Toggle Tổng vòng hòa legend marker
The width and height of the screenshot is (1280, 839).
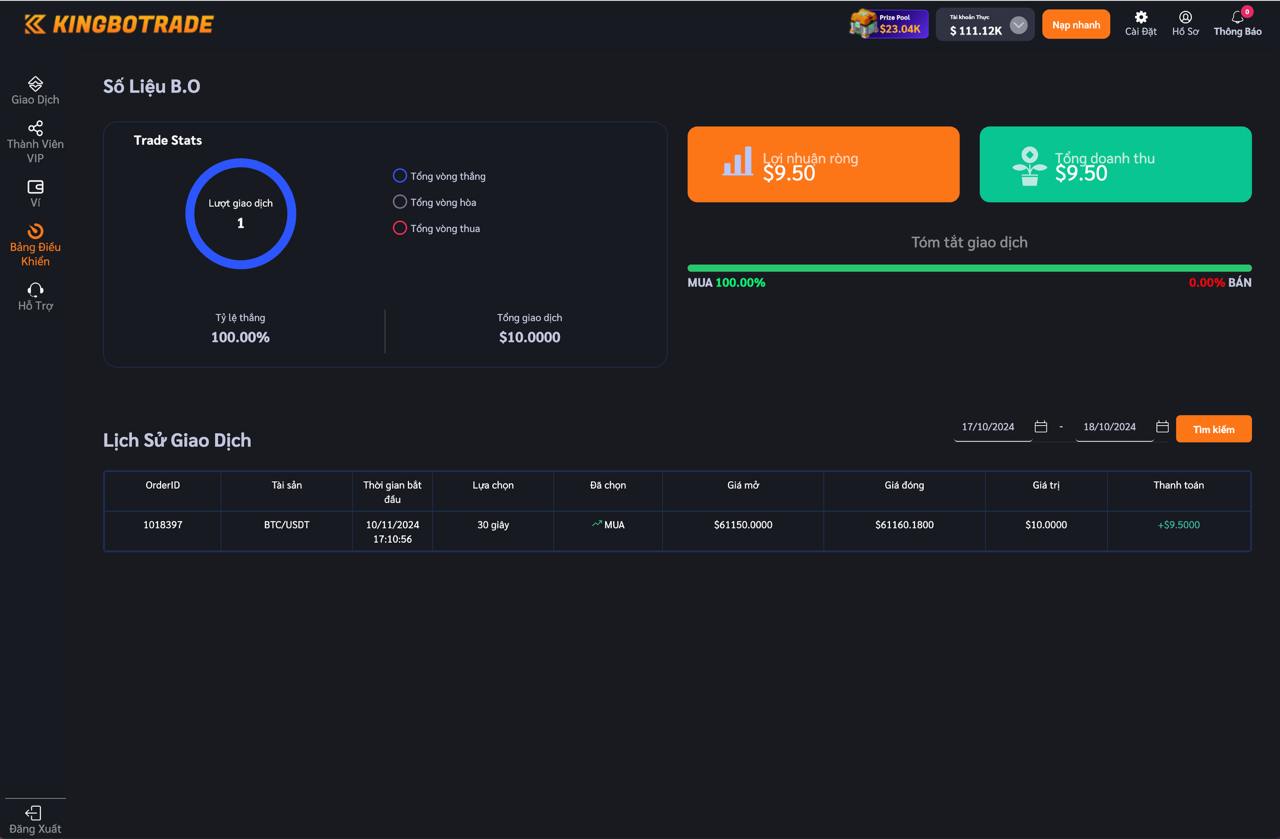click(399, 202)
